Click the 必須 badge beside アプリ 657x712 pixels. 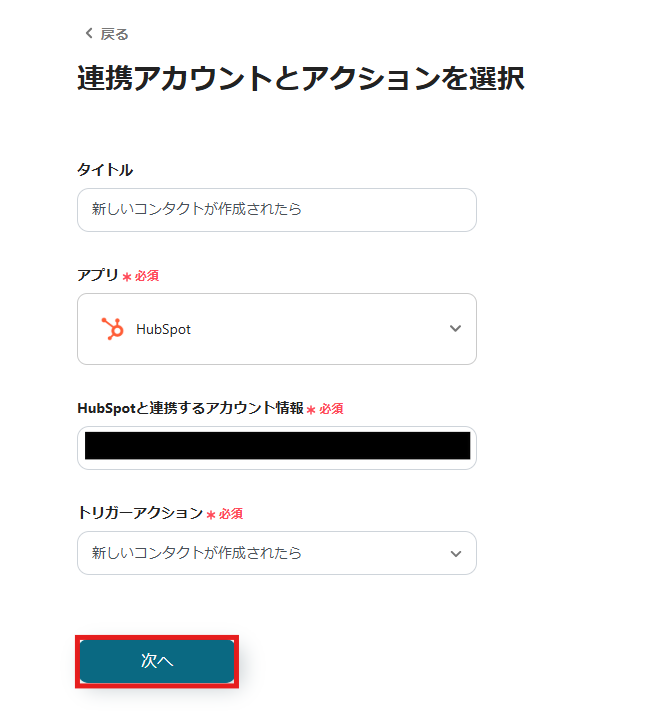147,275
